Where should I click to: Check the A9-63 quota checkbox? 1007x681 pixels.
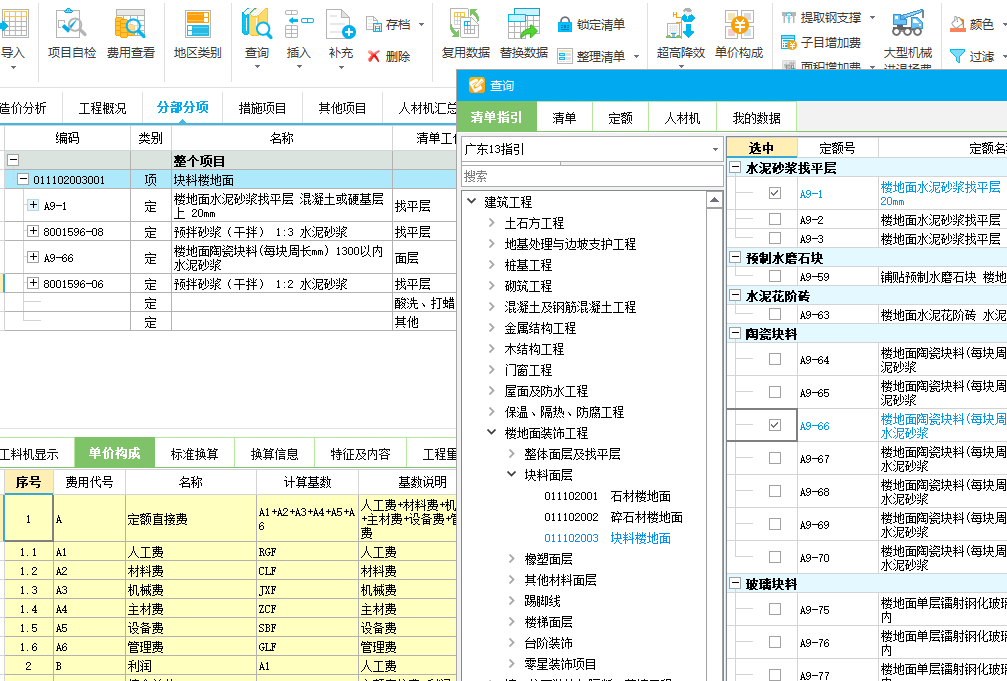click(775, 314)
